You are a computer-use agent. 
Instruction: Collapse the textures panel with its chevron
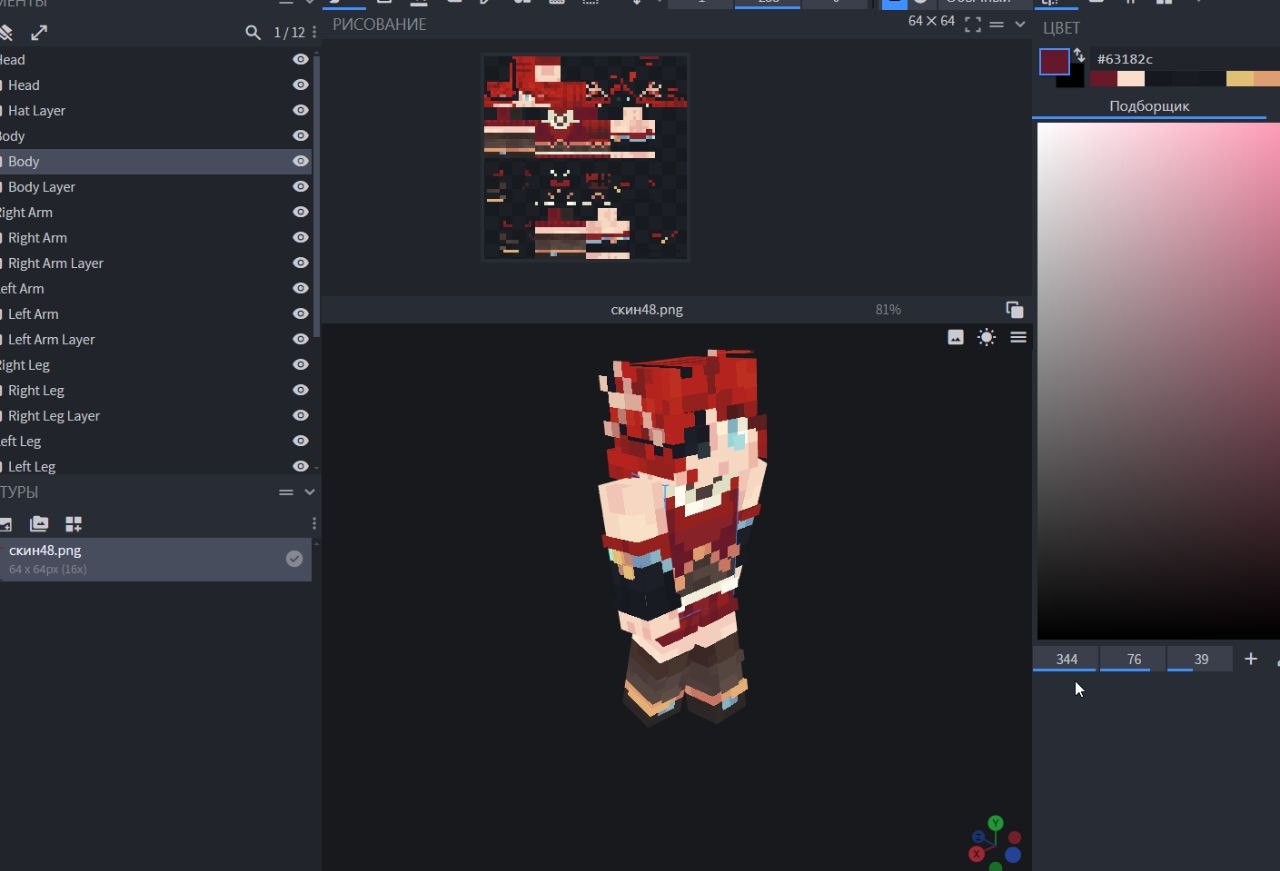click(309, 492)
